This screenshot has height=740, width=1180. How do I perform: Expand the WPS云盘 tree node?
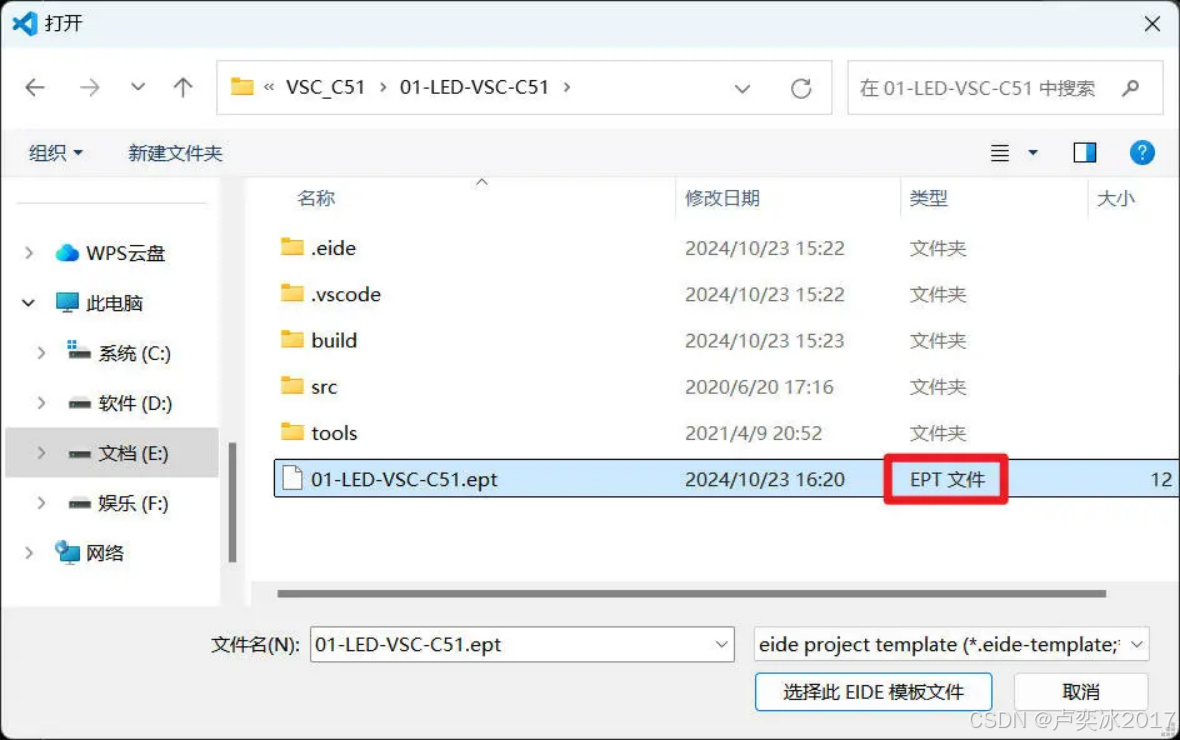(x=29, y=253)
